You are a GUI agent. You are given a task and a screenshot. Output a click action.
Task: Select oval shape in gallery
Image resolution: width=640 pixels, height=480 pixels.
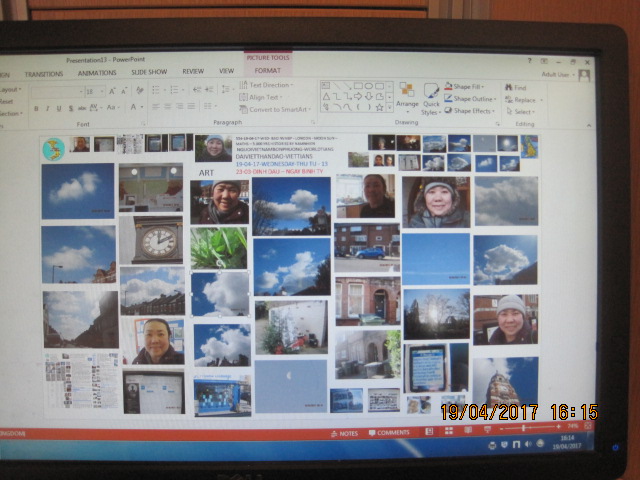(369, 86)
